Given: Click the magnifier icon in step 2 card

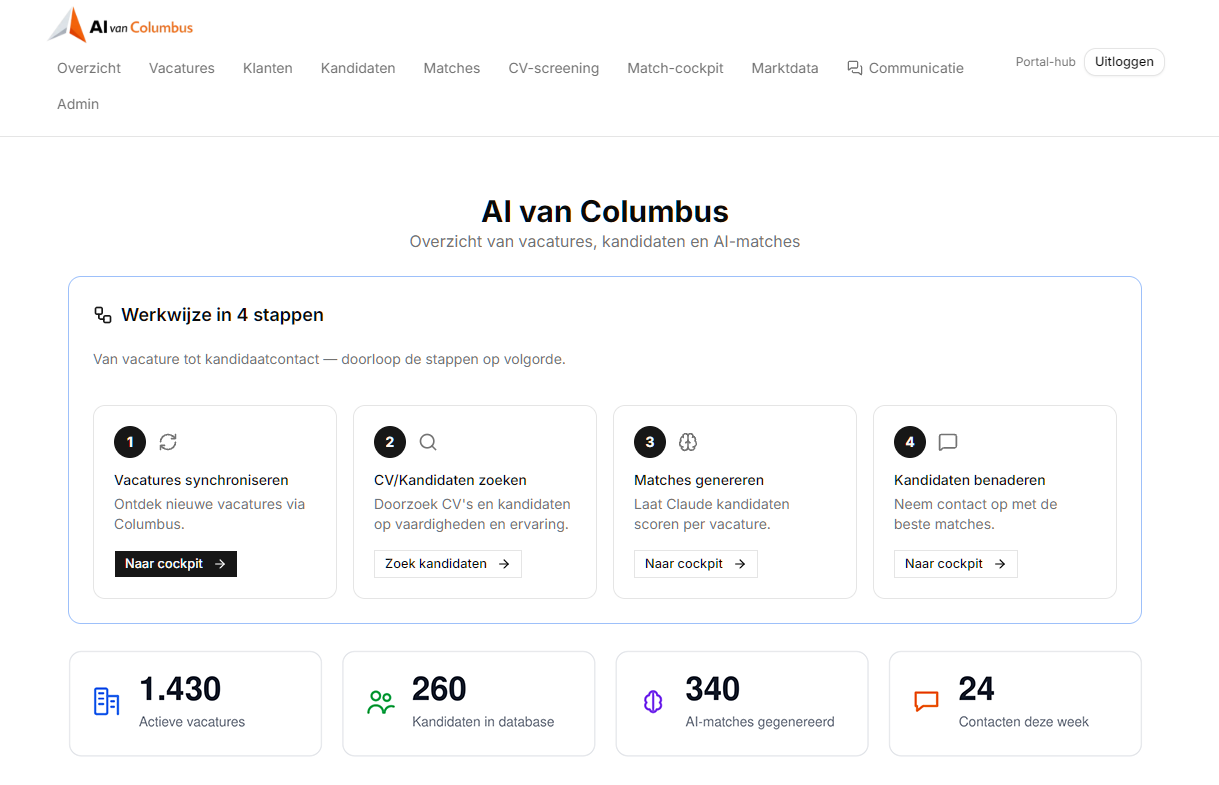Looking at the screenshot, I should 428,442.
